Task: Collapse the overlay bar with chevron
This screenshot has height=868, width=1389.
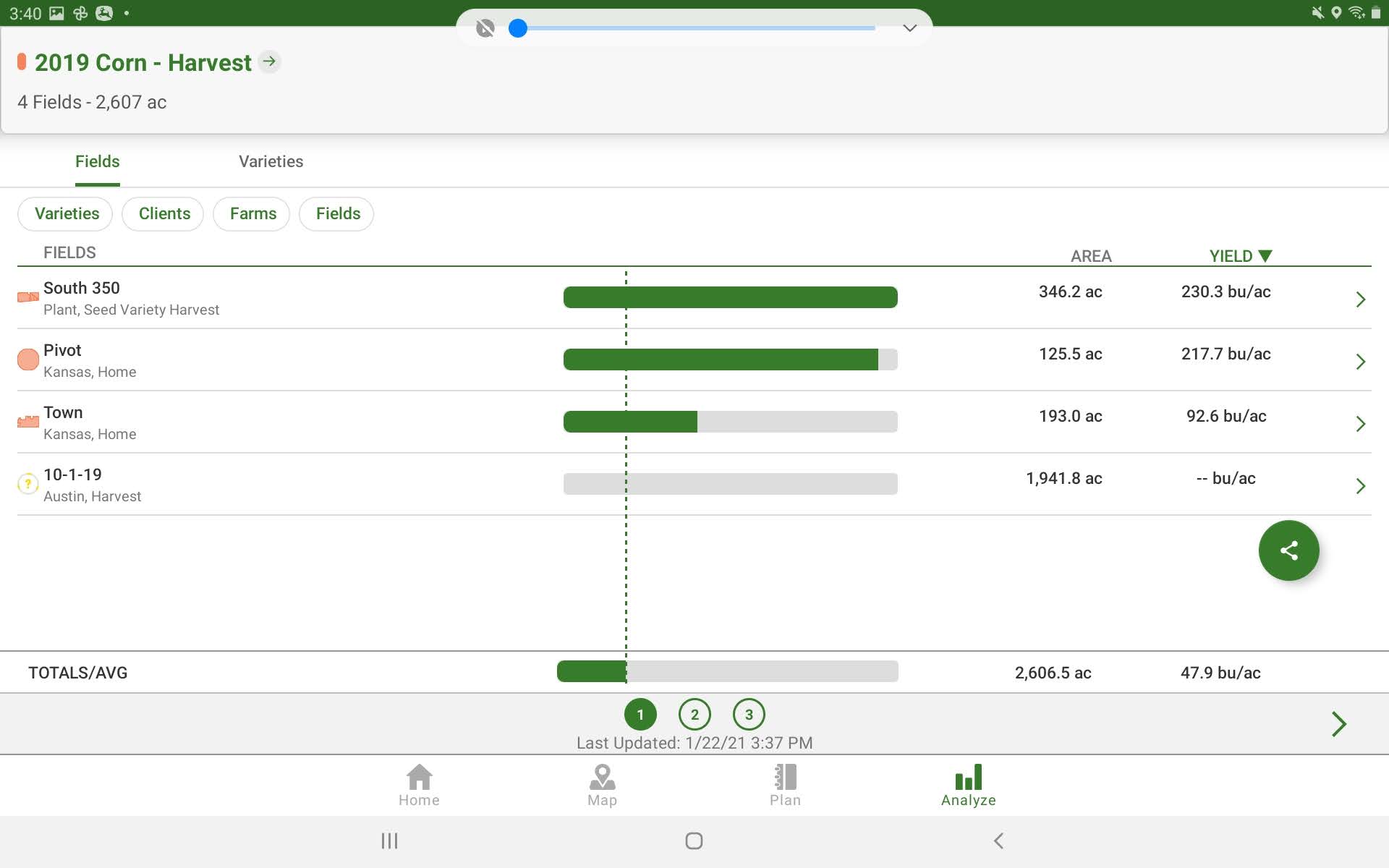Action: [x=910, y=28]
